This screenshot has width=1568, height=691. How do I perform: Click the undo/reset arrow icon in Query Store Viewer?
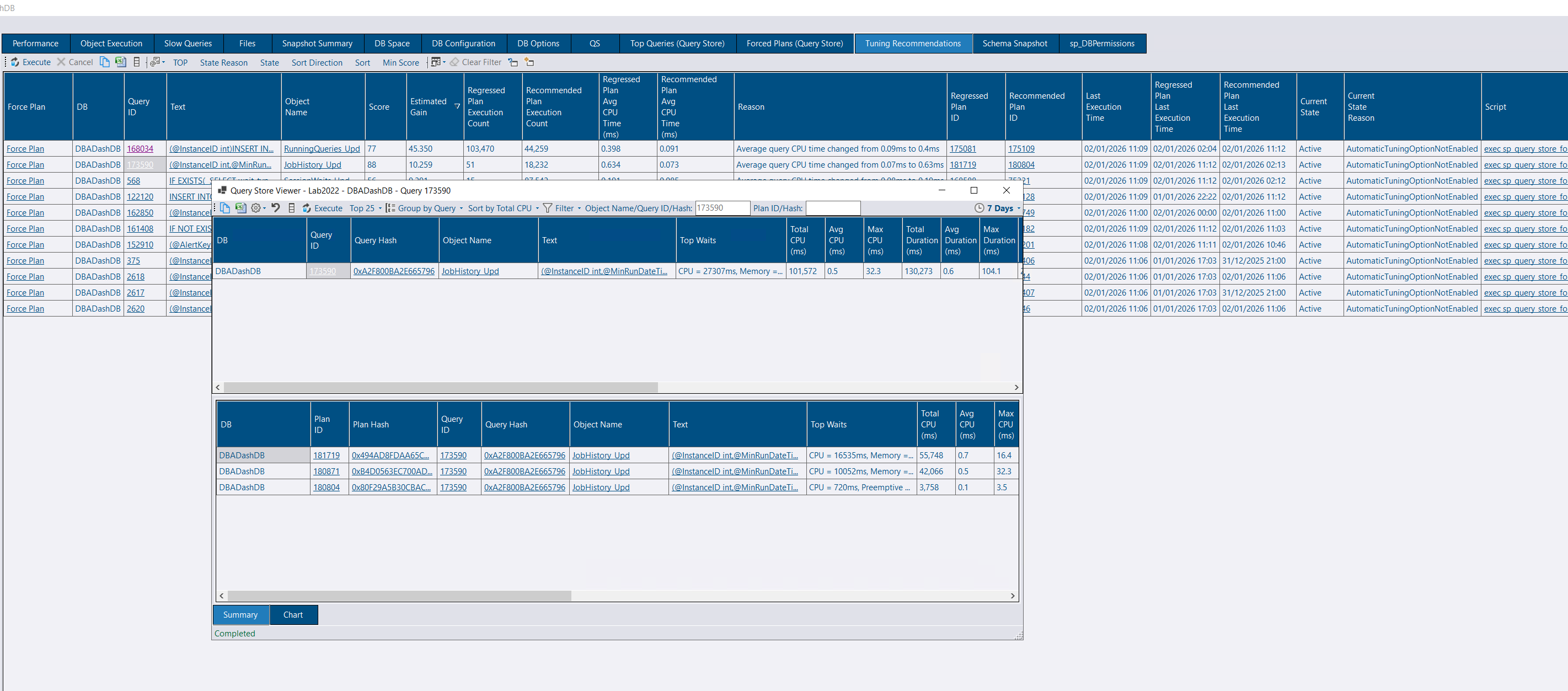click(x=276, y=208)
